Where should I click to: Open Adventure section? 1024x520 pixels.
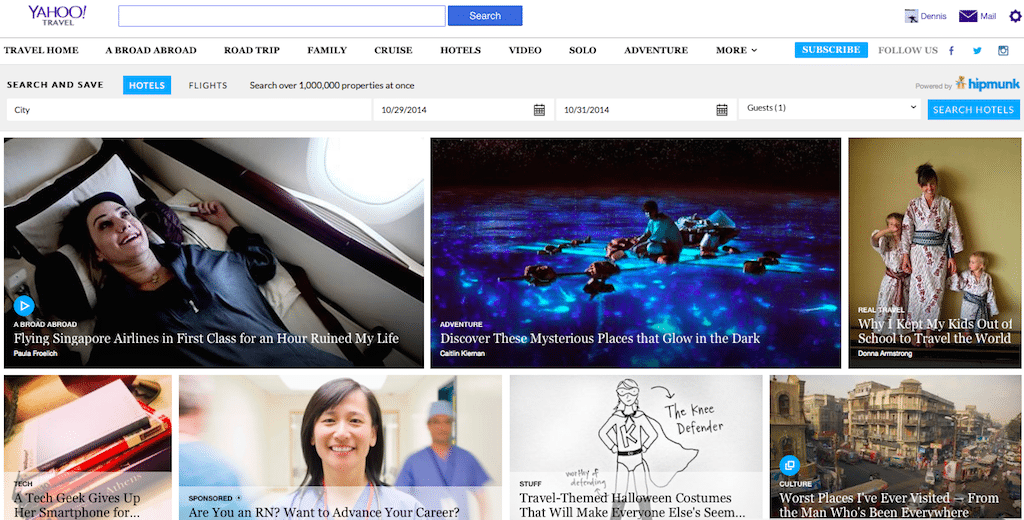(656, 50)
